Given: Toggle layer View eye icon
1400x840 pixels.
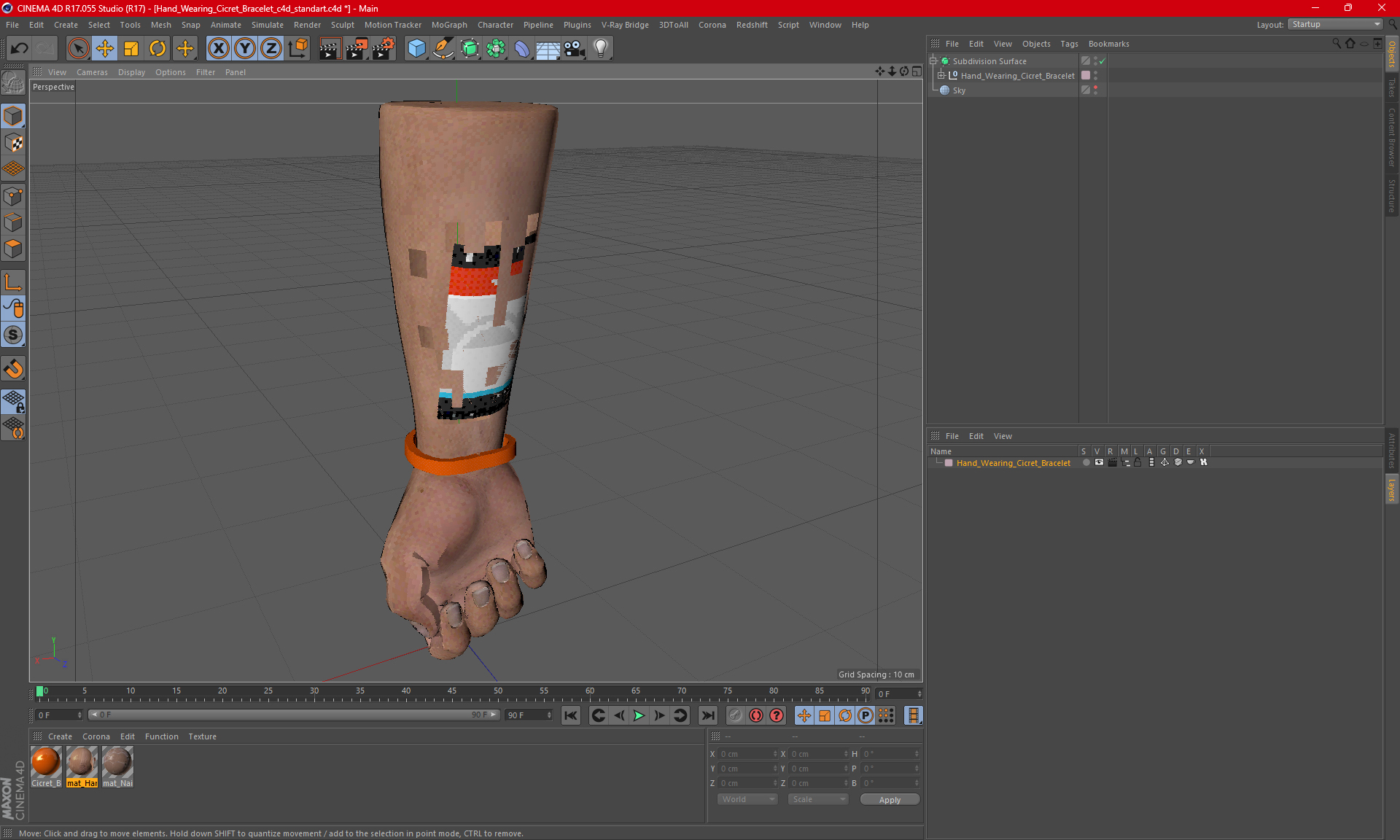Looking at the screenshot, I should (x=1099, y=463).
